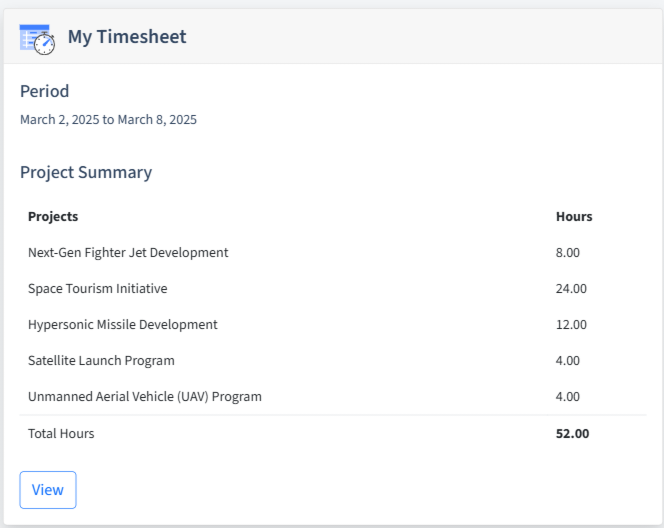Click the Total Hours label
664x528 pixels.
[61, 434]
